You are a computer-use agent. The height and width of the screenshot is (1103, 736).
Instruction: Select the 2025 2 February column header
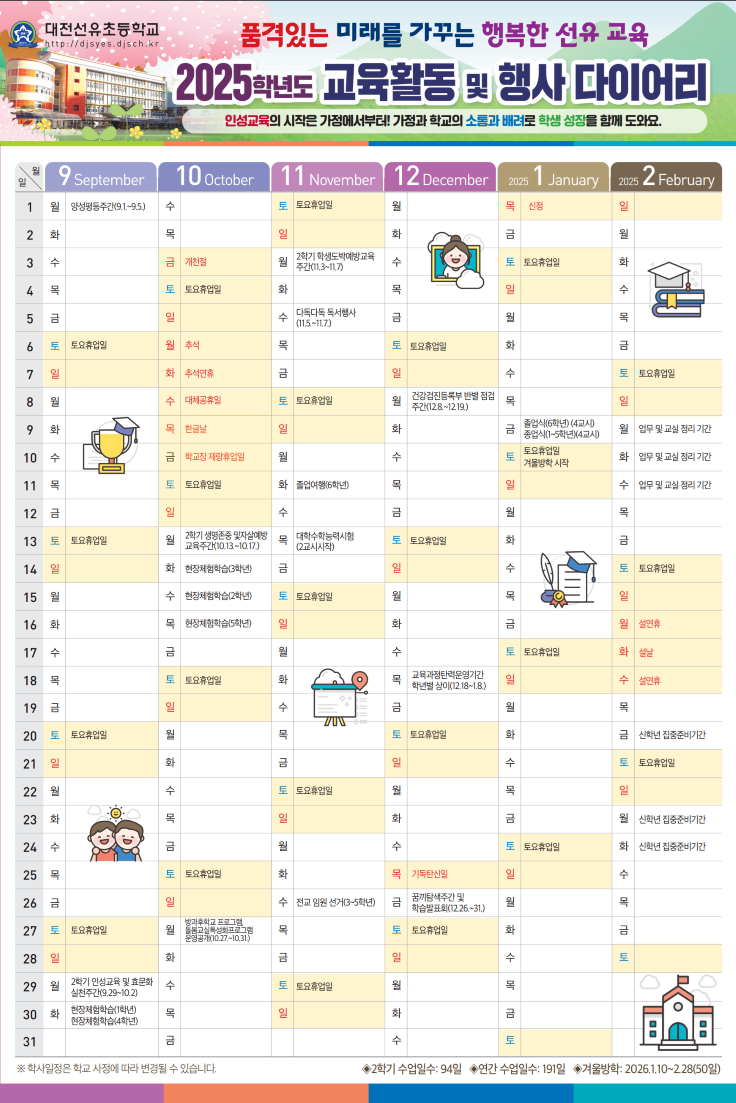pos(666,178)
